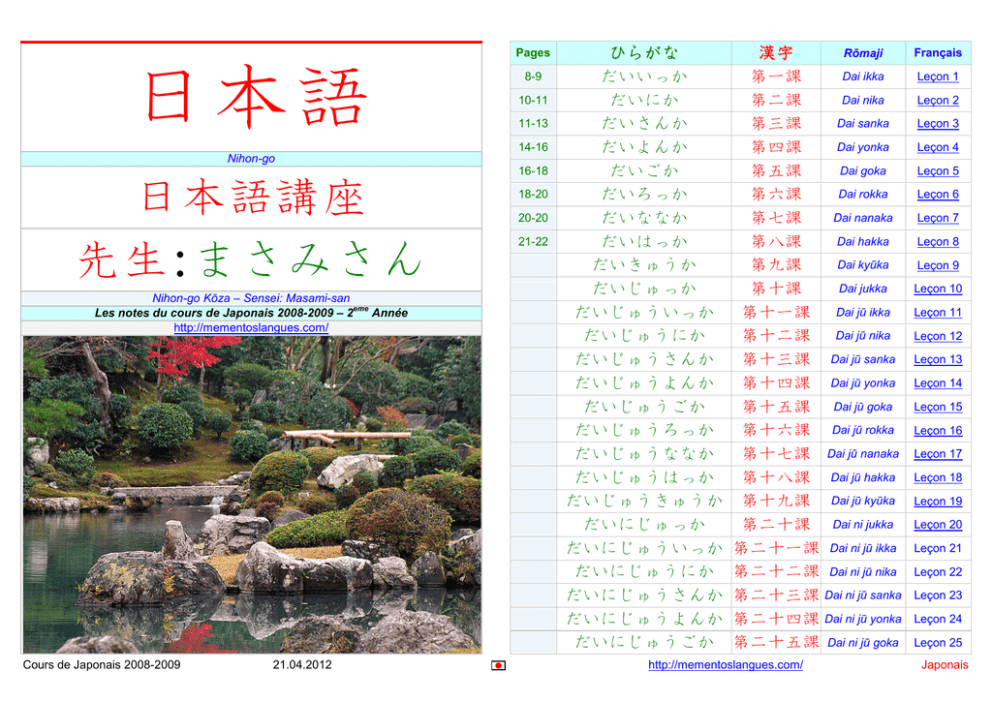Click the Rōmaji column header
992x702 pixels.
click(x=863, y=53)
